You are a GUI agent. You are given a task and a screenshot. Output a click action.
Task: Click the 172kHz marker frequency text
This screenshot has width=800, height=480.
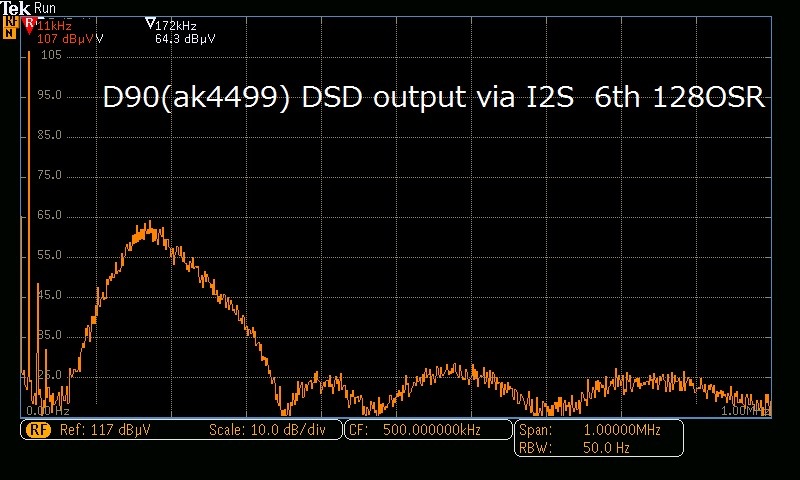176,26
